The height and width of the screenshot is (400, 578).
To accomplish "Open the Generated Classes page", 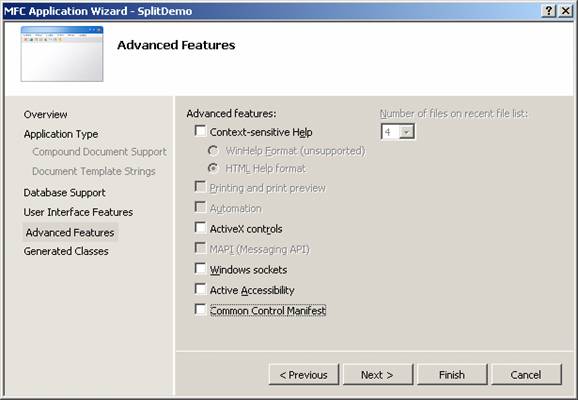I will pos(66,251).
